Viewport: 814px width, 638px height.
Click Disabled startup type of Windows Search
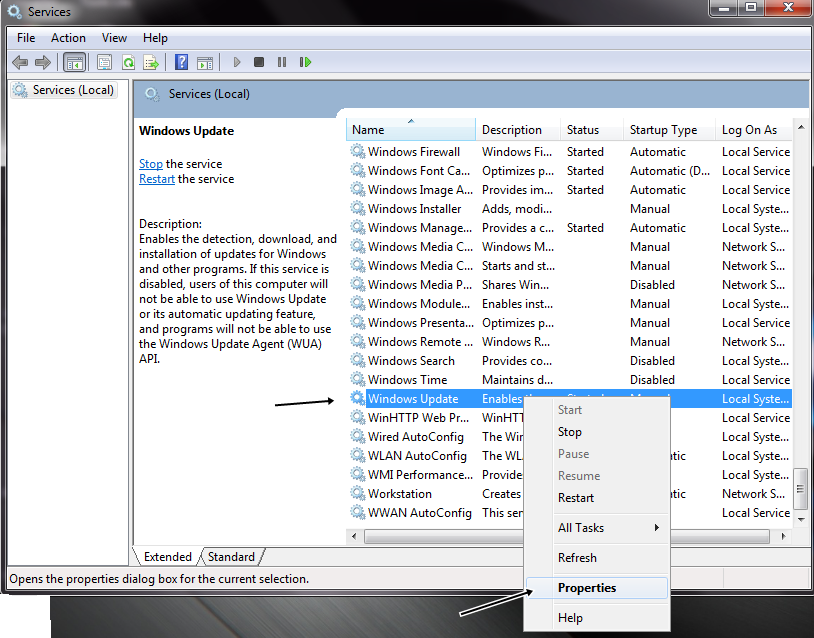(x=652, y=360)
